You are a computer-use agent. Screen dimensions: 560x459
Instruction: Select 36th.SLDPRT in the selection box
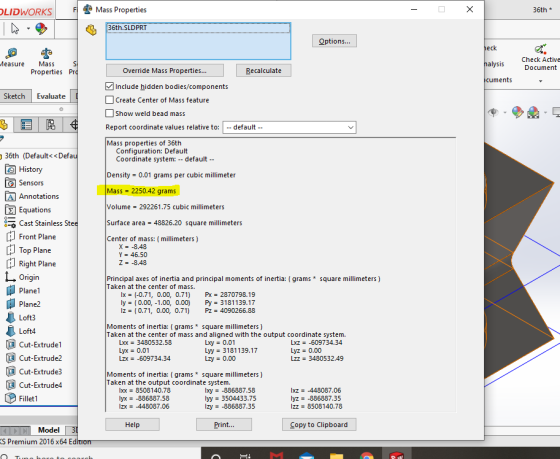click(x=198, y=28)
